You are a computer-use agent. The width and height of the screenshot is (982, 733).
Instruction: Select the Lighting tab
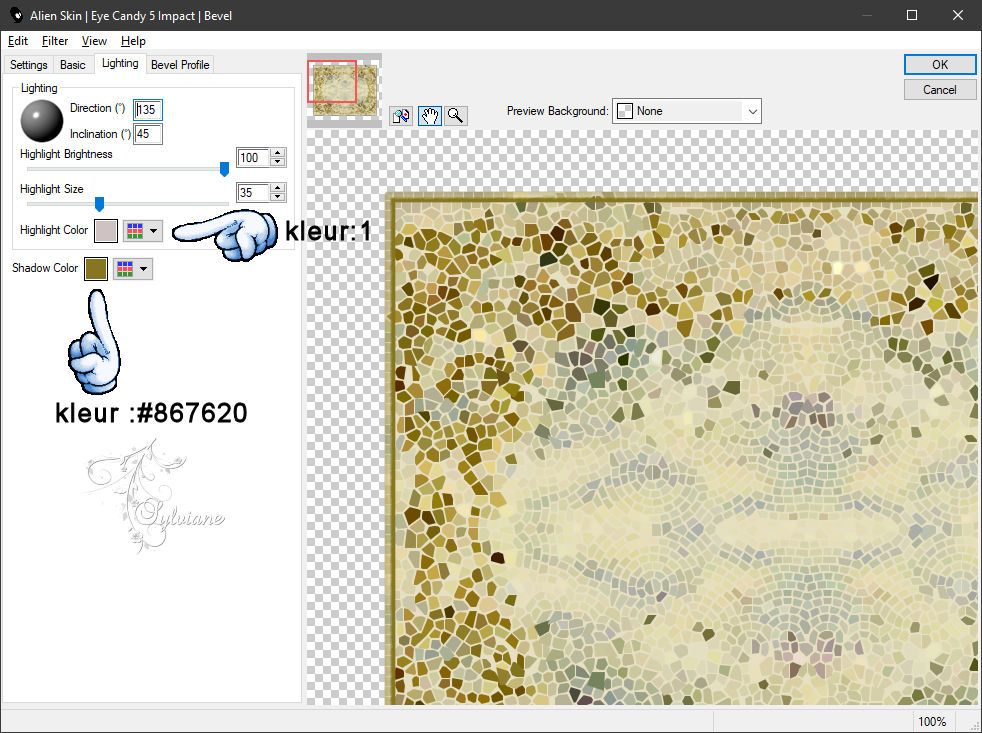120,63
